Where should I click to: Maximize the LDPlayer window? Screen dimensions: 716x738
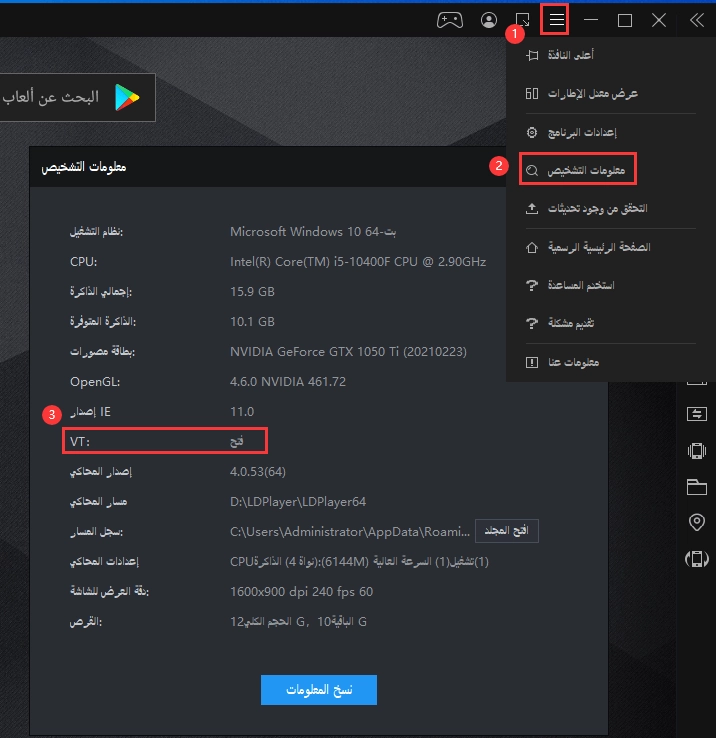625,20
